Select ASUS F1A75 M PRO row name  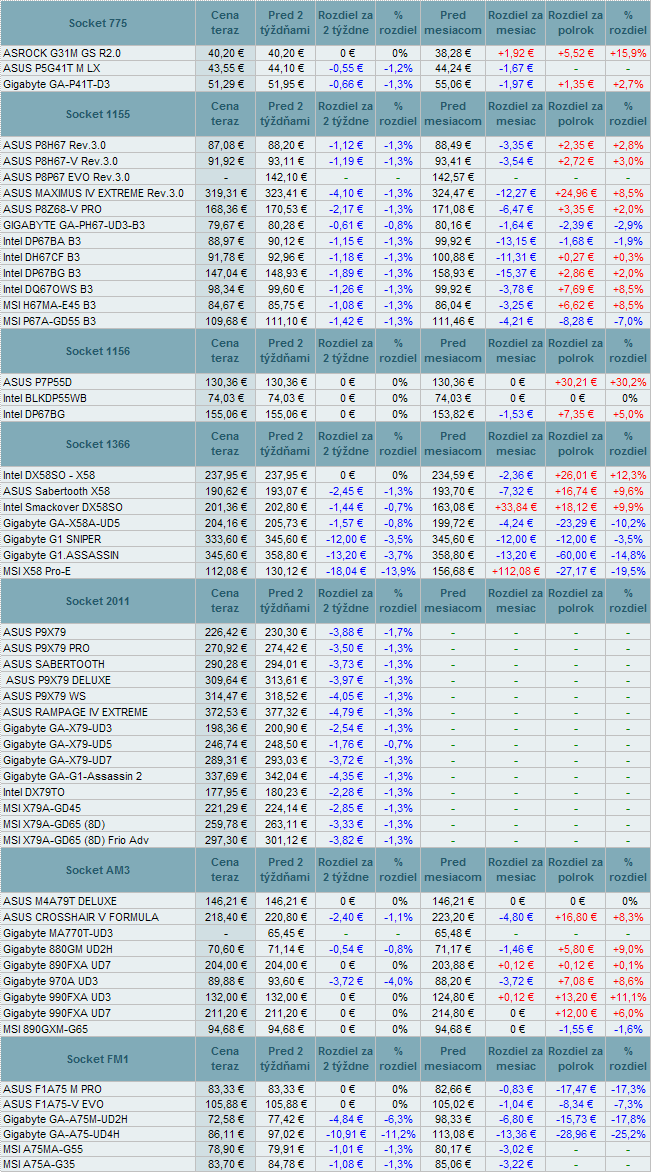[x=53, y=1088]
